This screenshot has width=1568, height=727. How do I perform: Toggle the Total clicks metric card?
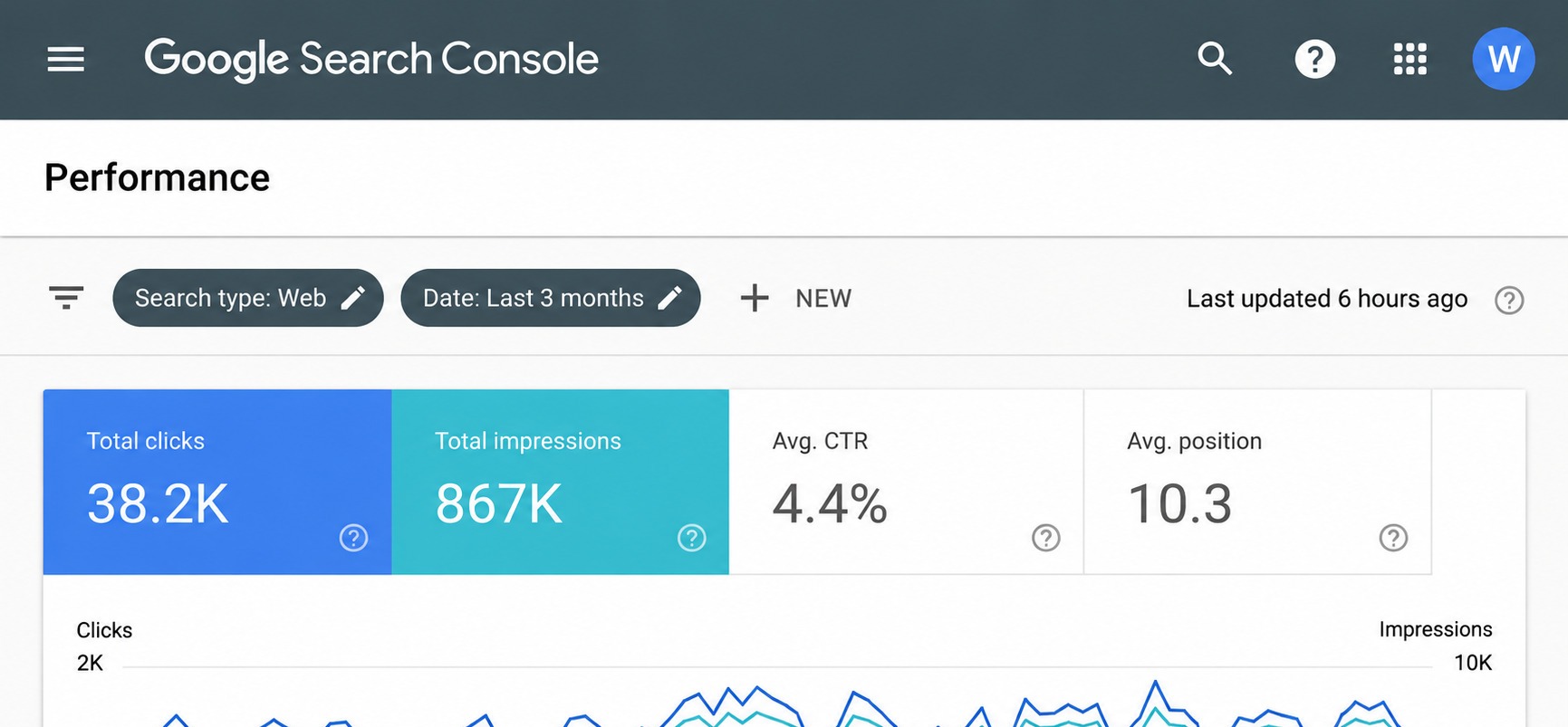(217, 482)
